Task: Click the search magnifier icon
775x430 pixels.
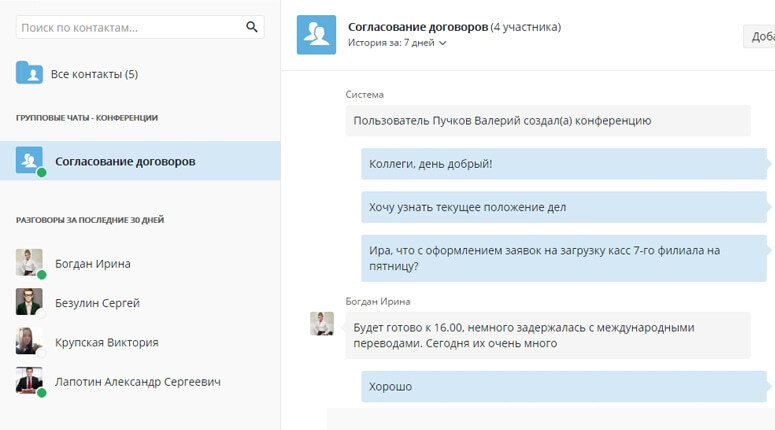Action: pyautogui.click(x=252, y=27)
